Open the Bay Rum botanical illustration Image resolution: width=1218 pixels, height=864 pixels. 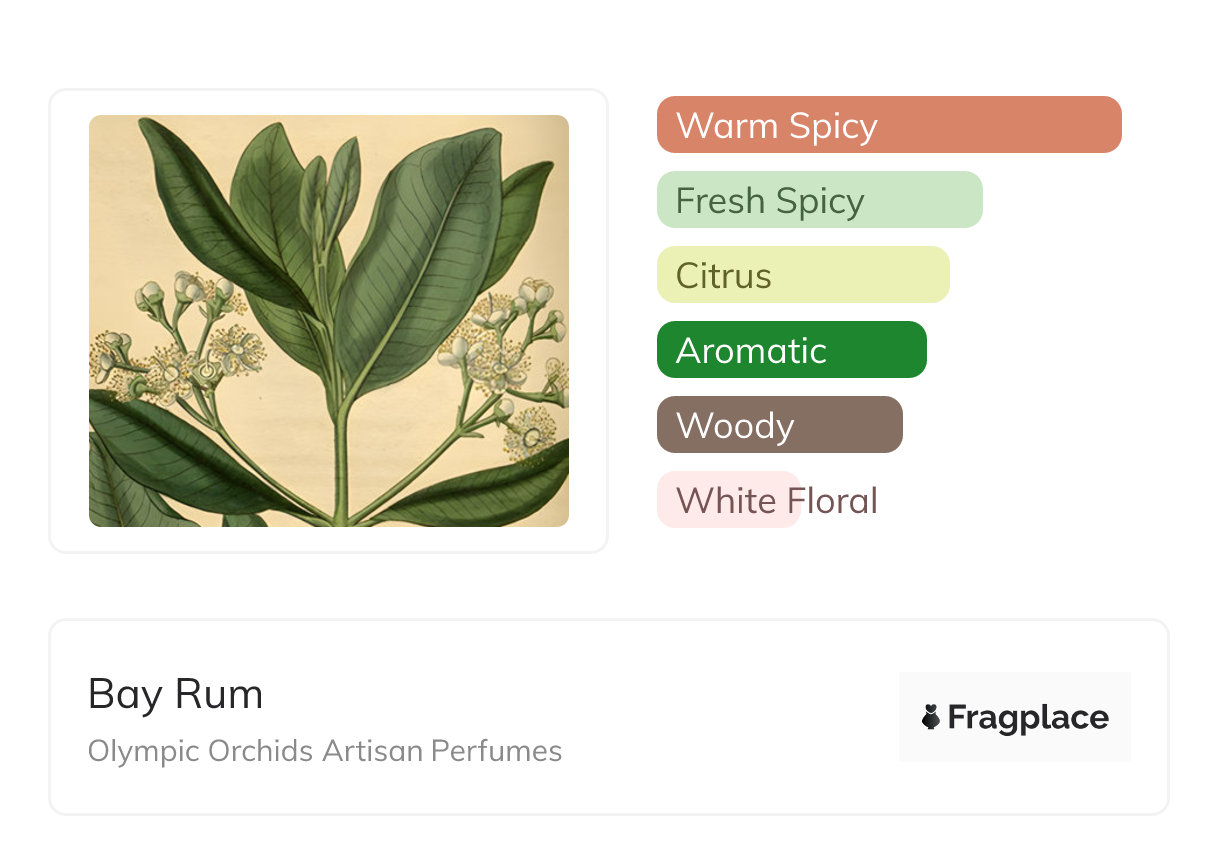point(328,320)
